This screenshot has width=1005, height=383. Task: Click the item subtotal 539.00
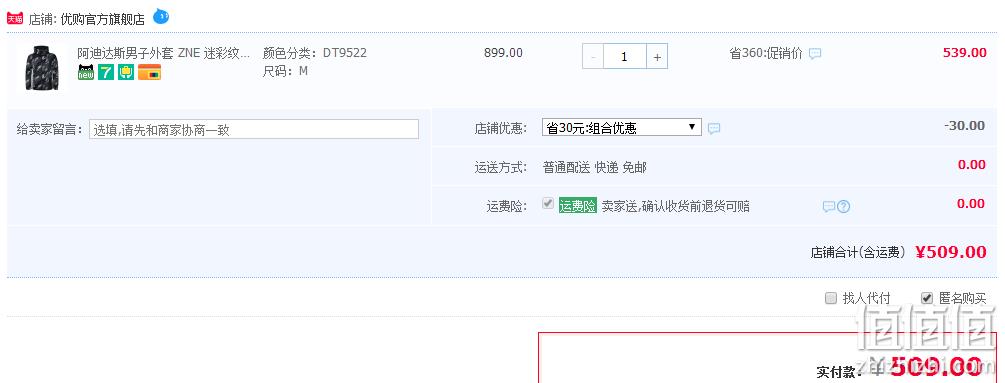point(965,53)
